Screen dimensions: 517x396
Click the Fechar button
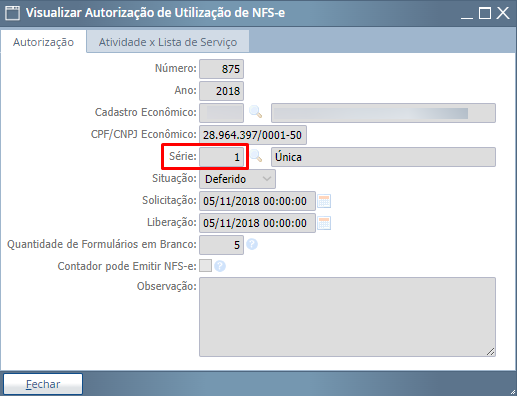[x=43, y=384]
